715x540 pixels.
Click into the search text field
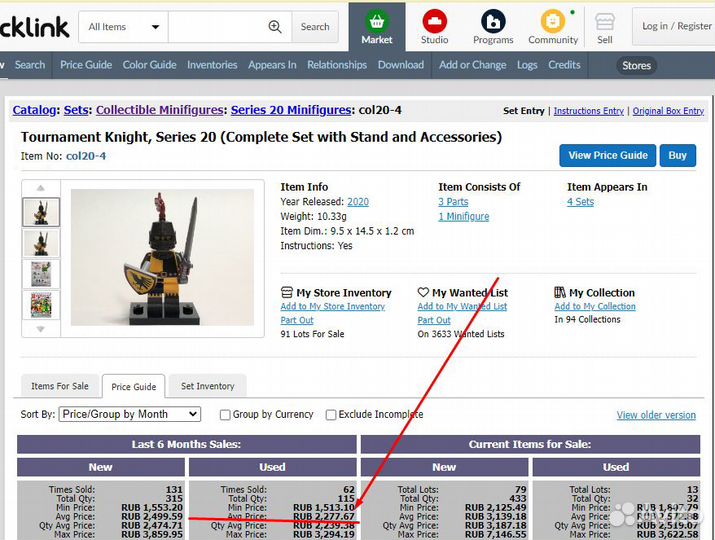(216, 27)
